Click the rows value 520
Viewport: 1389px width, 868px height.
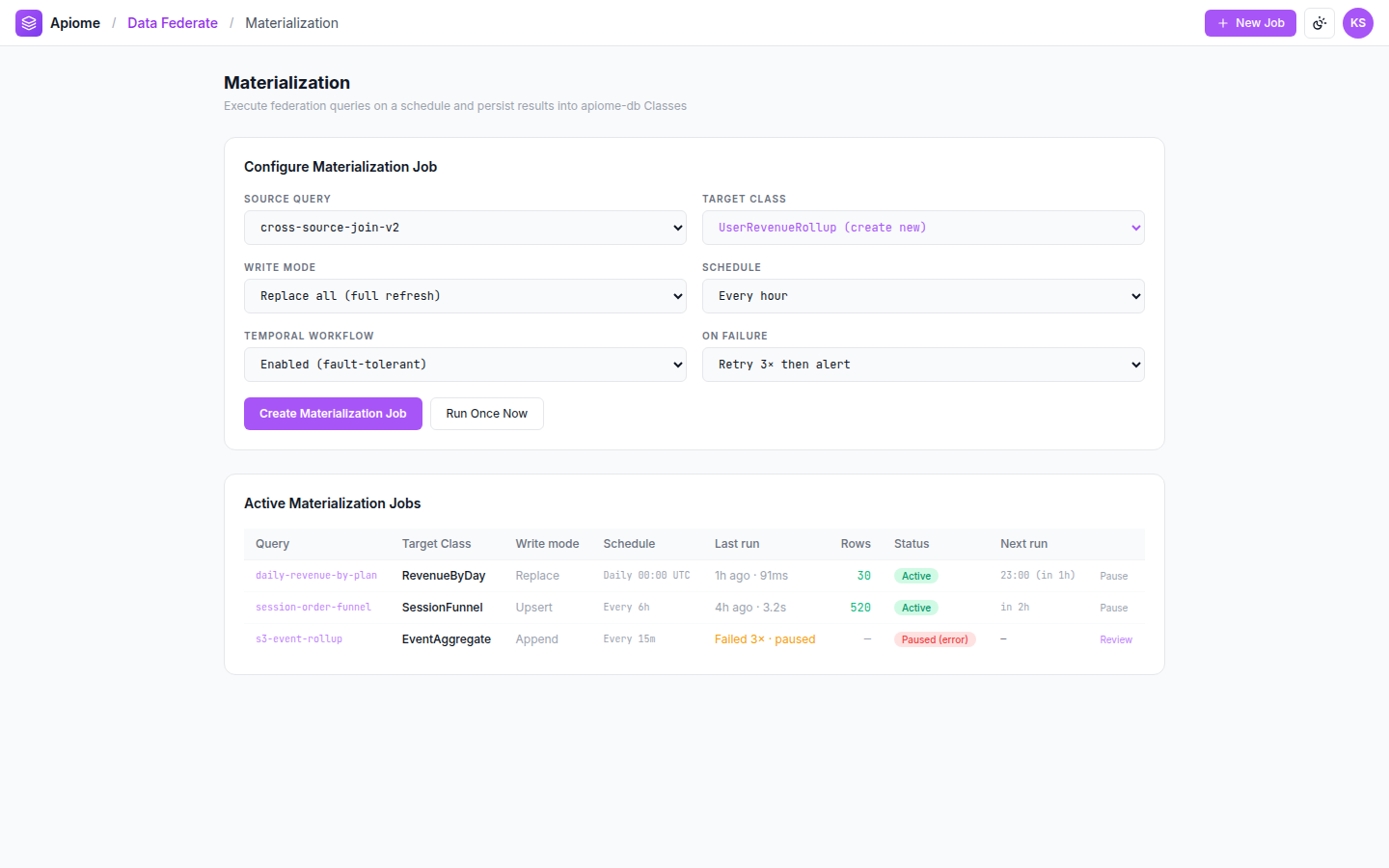pos(860,608)
